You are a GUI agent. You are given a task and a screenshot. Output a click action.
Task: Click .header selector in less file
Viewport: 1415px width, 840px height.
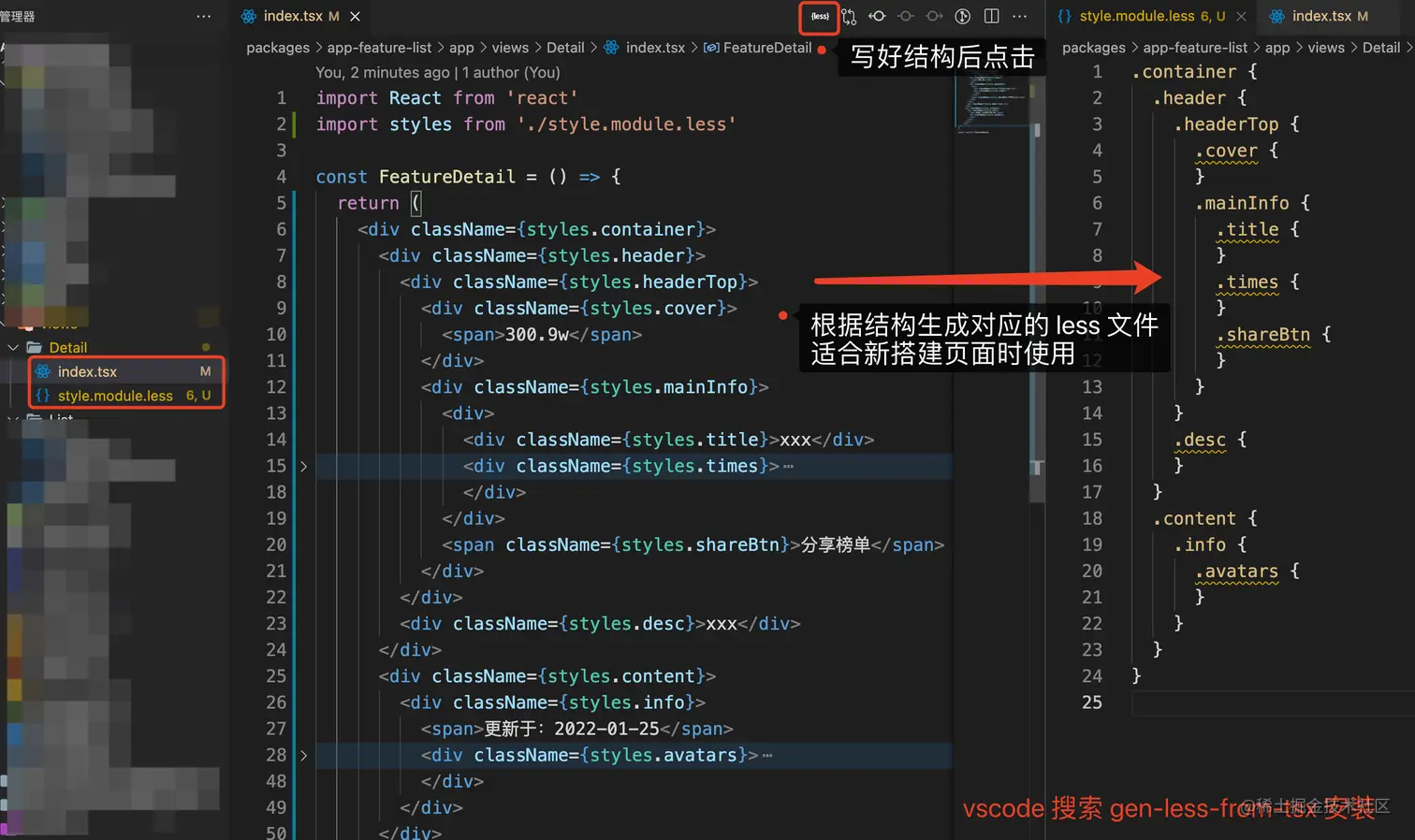click(x=1189, y=98)
